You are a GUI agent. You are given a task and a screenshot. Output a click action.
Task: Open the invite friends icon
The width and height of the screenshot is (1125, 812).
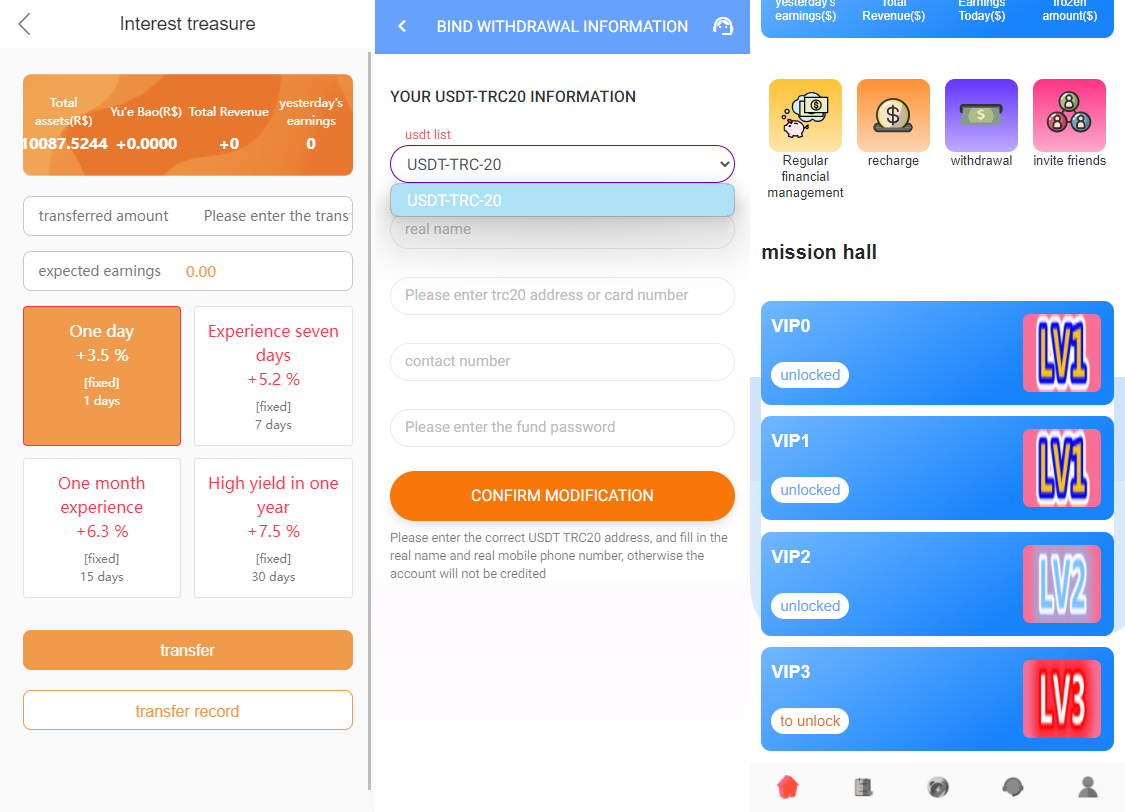click(1069, 115)
